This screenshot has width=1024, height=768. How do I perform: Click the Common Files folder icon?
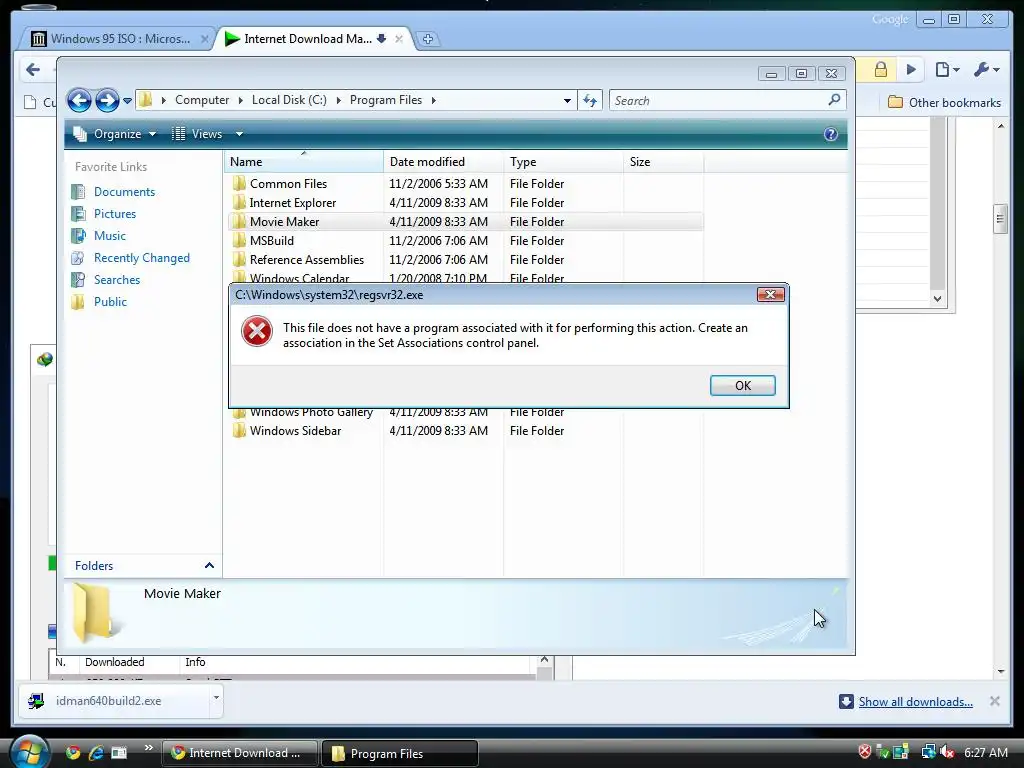tap(239, 184)
